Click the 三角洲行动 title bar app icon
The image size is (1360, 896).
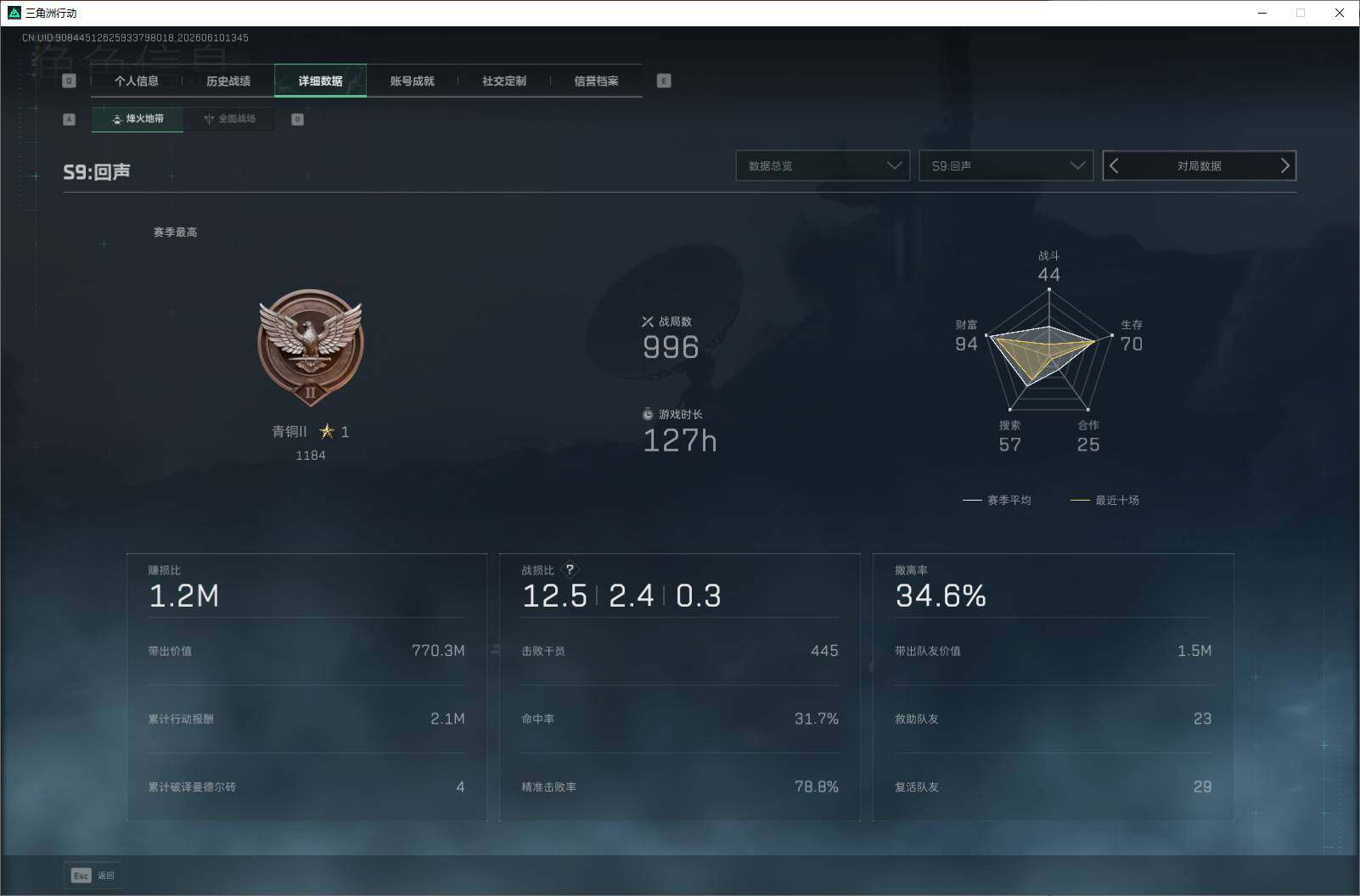[x=13, y=13]
